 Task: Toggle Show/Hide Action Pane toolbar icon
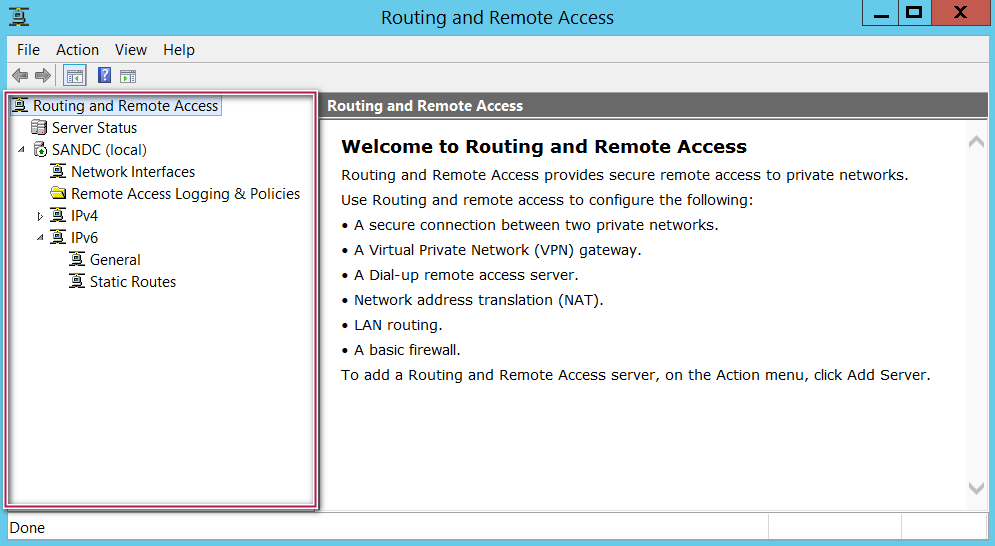(x=128, y=76)
